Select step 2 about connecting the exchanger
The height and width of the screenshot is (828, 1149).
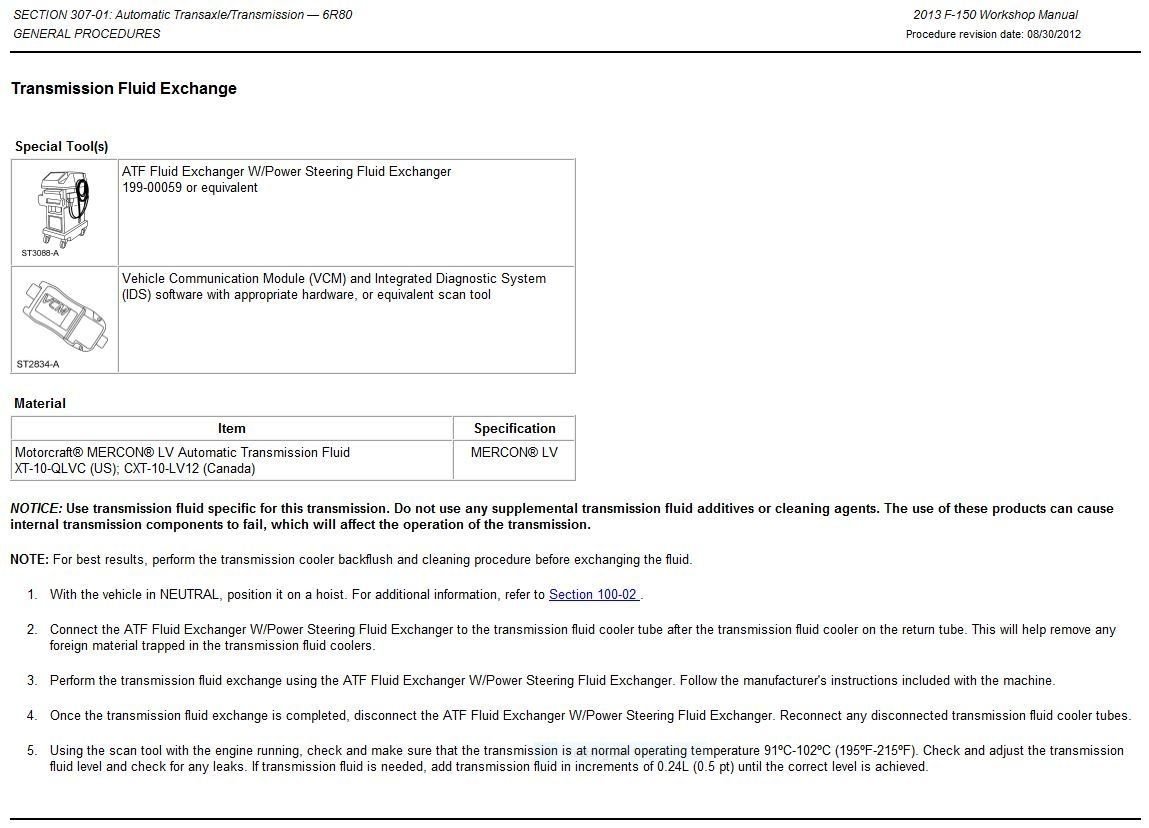(x=580, y=637)
